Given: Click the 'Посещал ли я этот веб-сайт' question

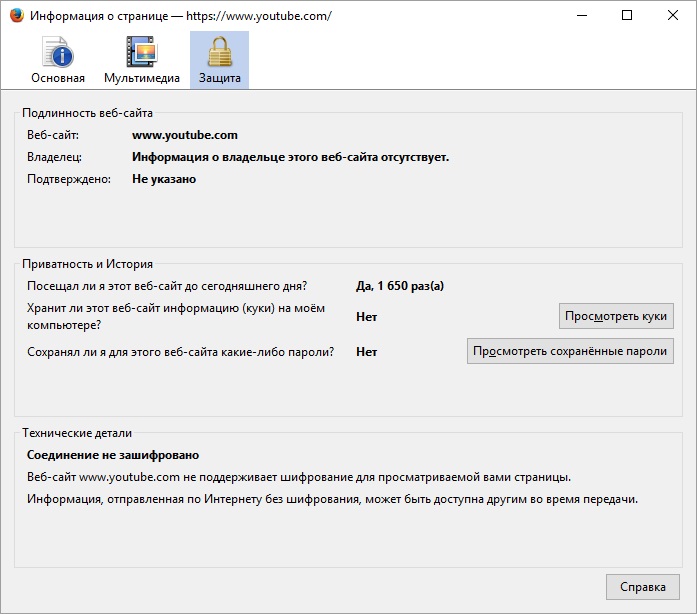Looking at the screenshot, I should click(x=167, y=286).
